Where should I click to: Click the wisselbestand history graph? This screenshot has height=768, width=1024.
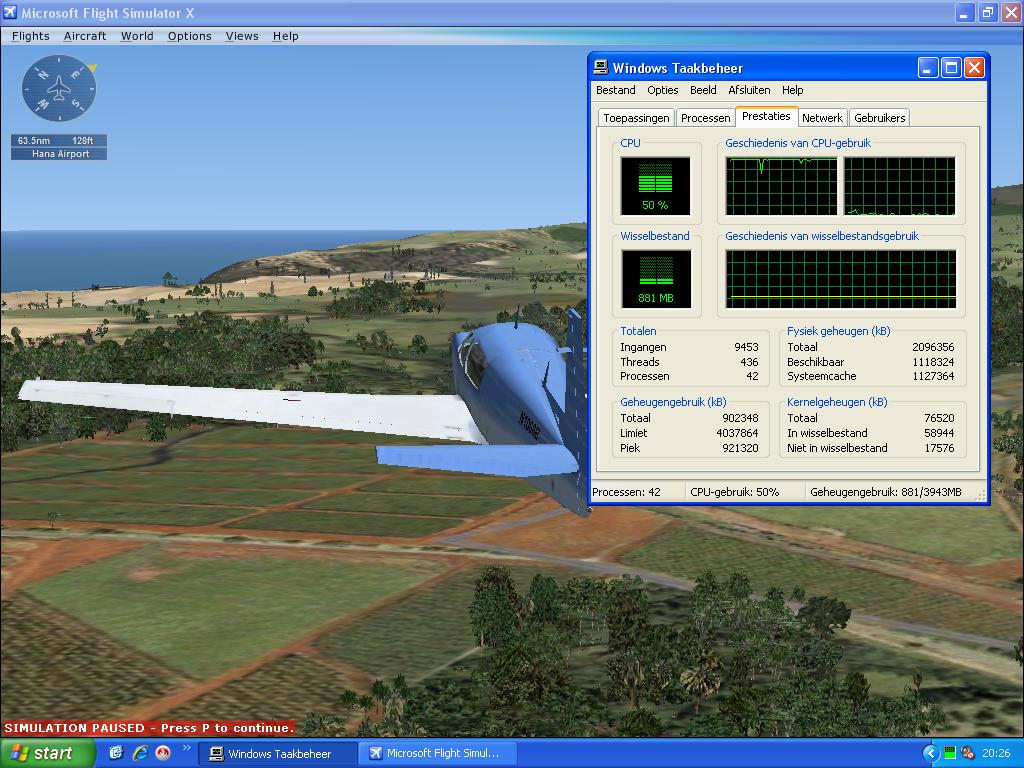[840, 279]
